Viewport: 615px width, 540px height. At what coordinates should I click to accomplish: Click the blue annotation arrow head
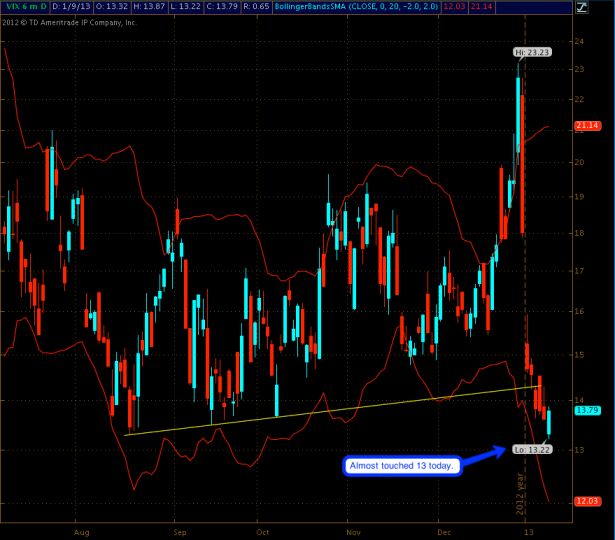tap(501, 450)
